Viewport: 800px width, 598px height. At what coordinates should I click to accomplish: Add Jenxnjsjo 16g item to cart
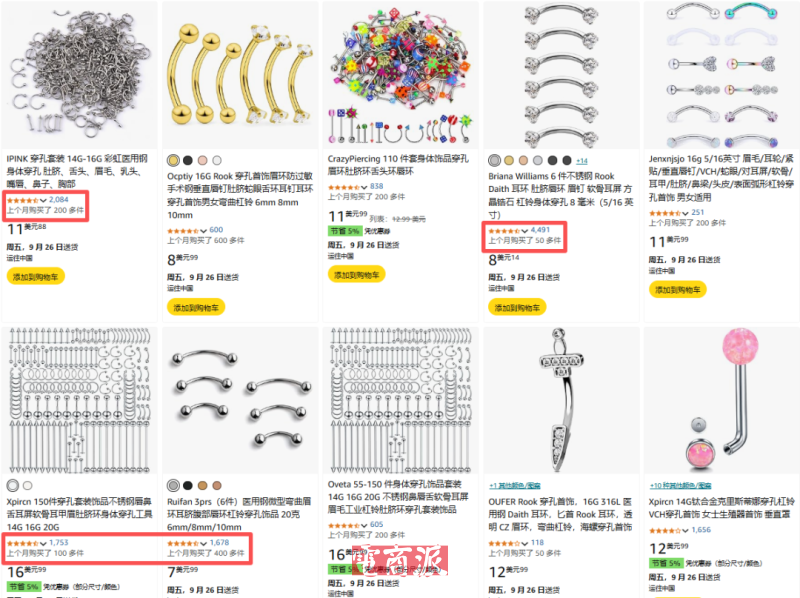click(678, 290)
